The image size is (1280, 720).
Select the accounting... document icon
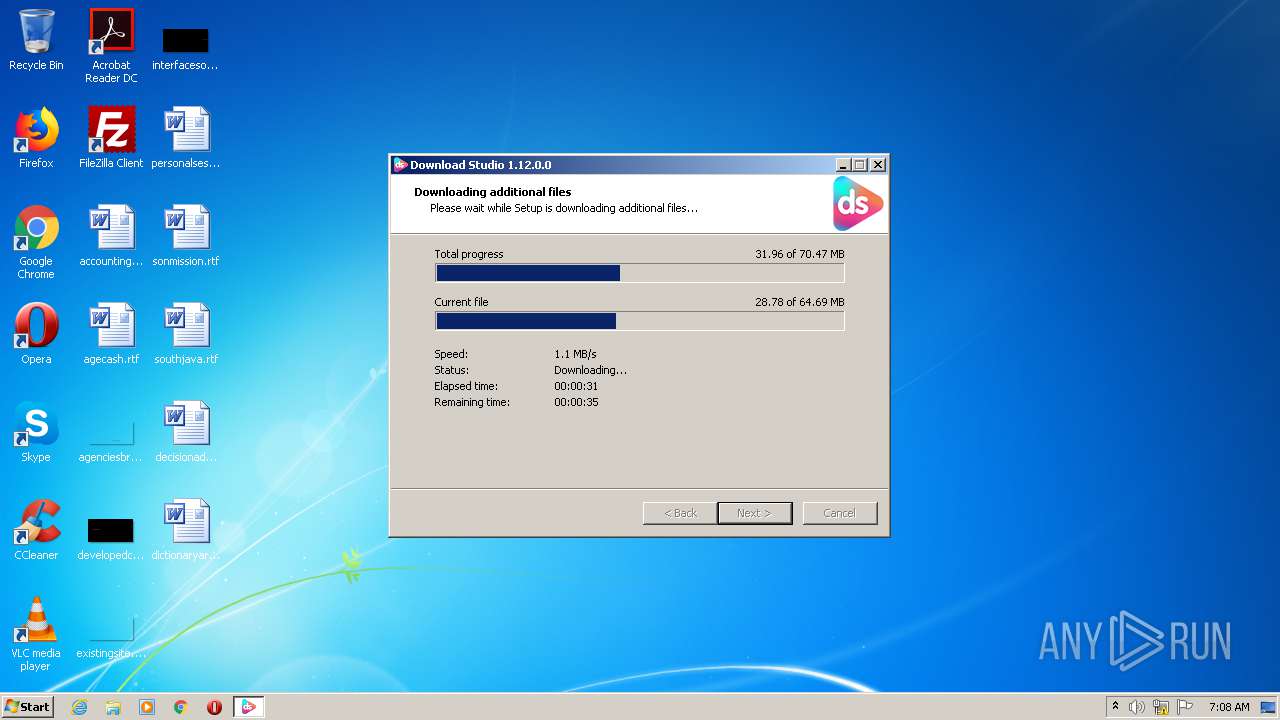point(111,237)
